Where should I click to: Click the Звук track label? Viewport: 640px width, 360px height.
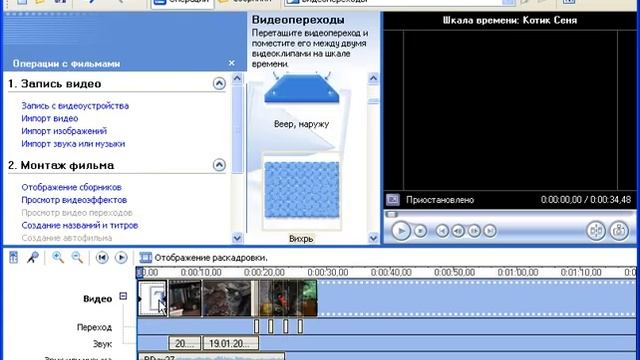102,344
